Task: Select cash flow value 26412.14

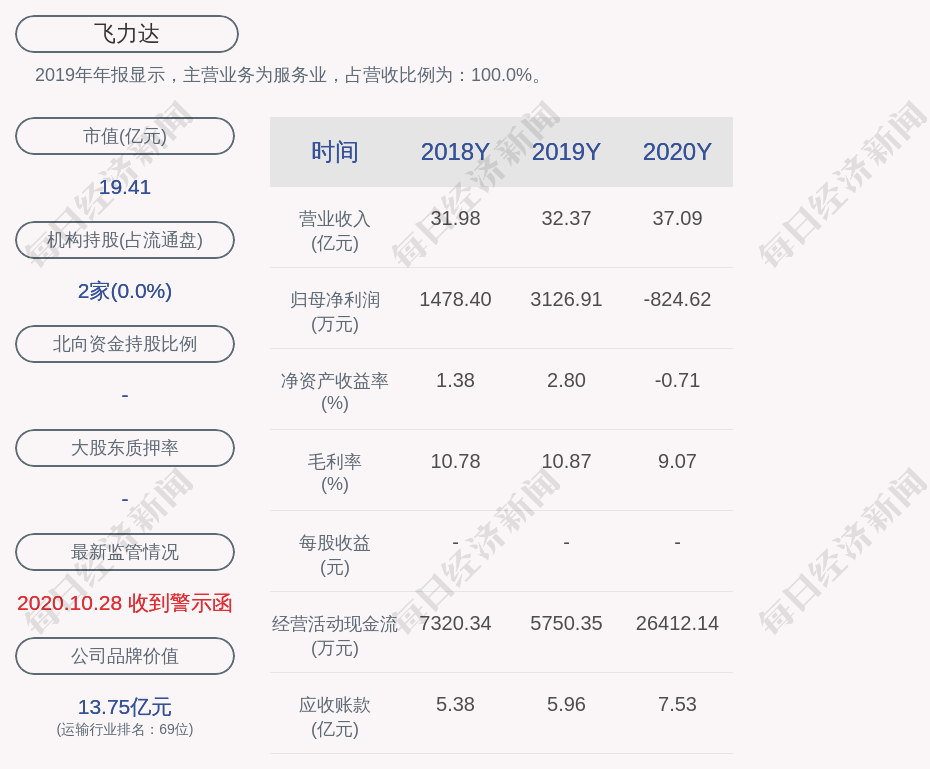Action: coord(677,623)
